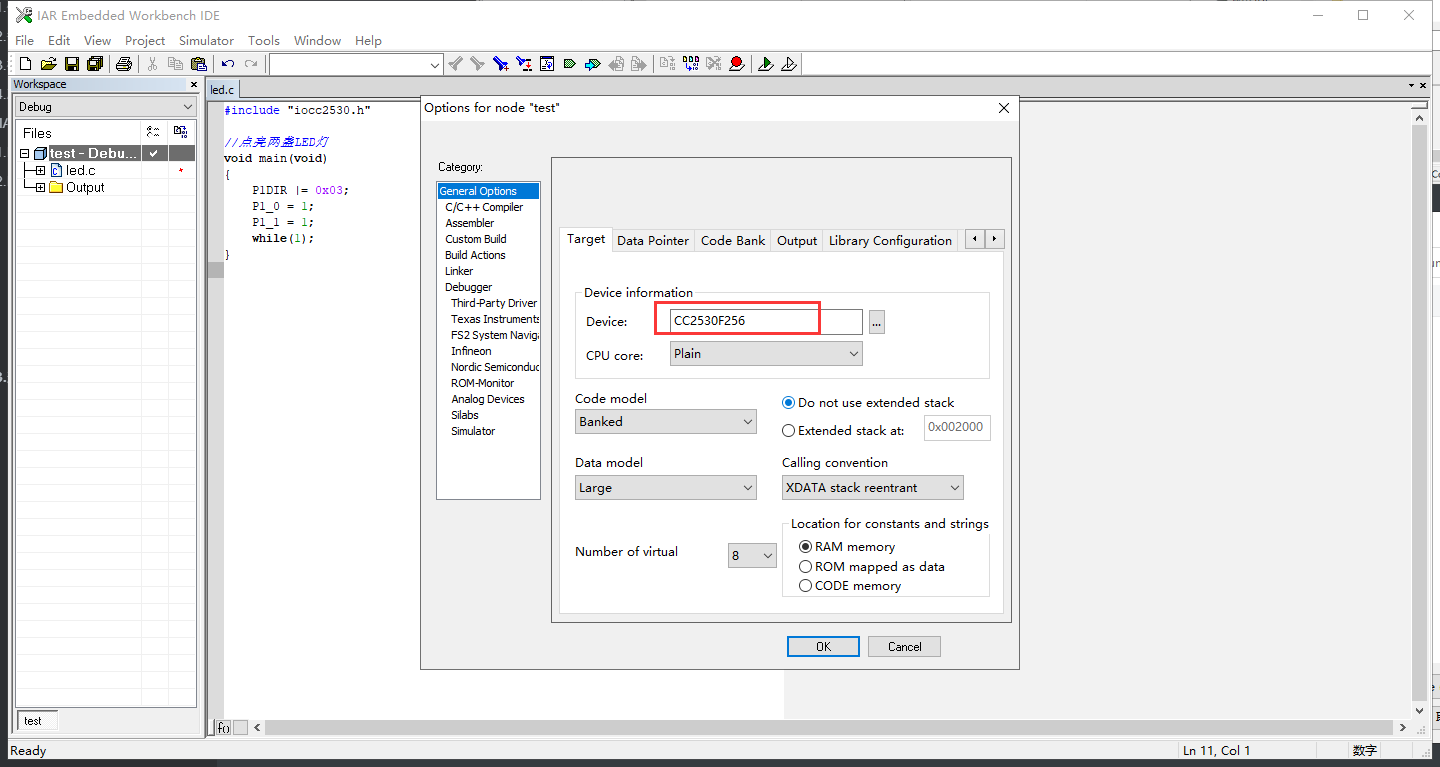
Task: Open the Tools menu
Action: coord(264,40)
